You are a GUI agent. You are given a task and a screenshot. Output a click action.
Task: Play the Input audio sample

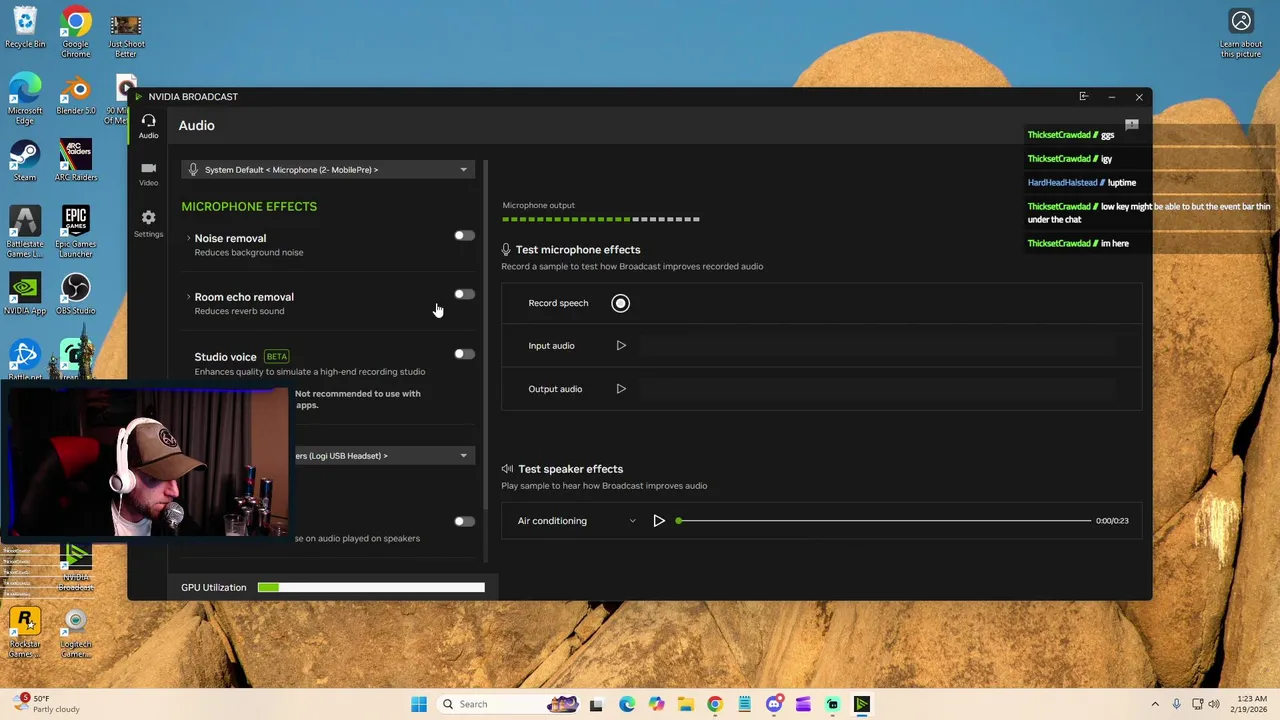pos(621,346)
